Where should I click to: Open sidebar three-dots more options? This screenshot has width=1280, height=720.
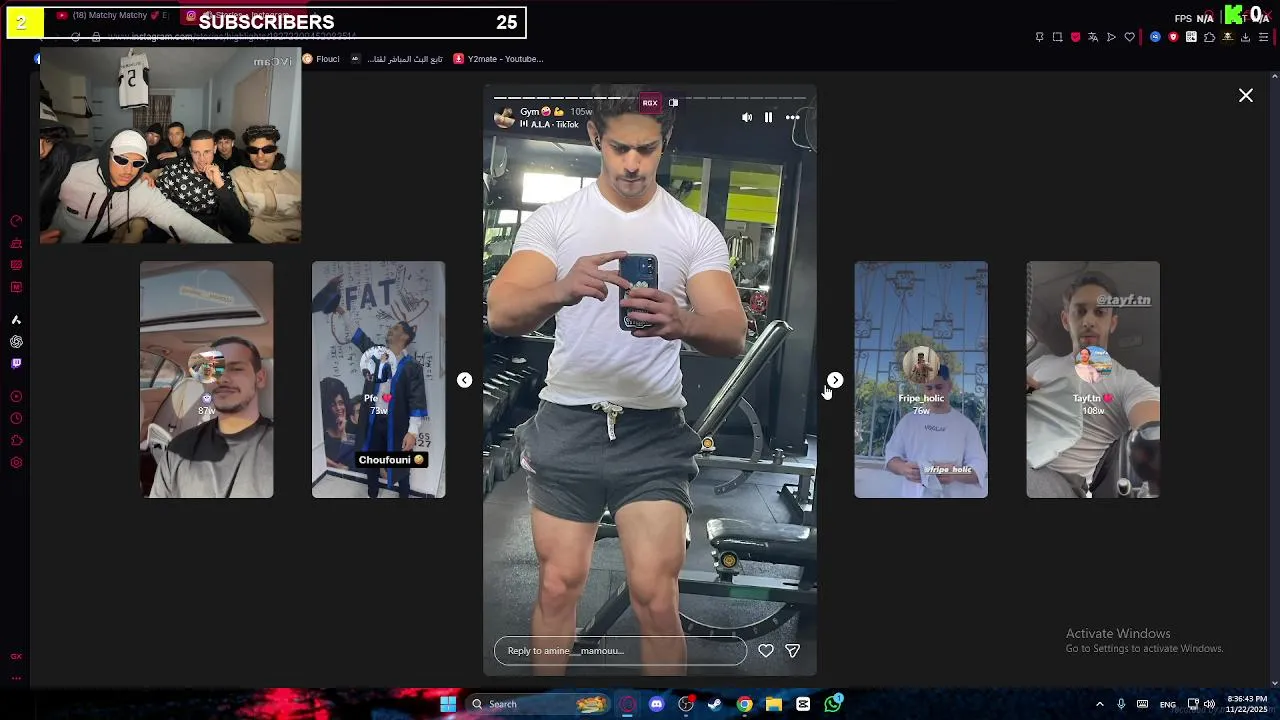[x=16, y=678]
